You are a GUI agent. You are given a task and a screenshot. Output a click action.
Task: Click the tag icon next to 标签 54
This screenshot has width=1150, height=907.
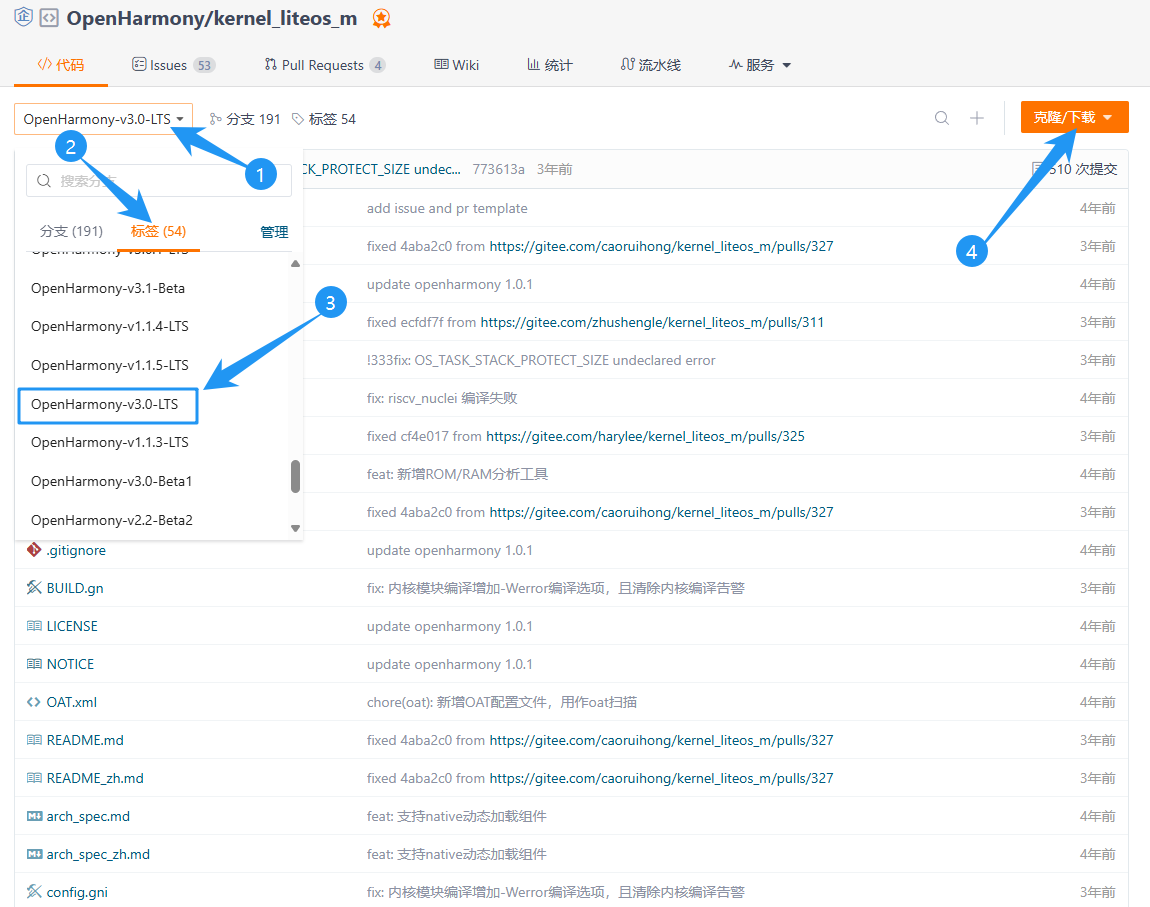[298, 119]
